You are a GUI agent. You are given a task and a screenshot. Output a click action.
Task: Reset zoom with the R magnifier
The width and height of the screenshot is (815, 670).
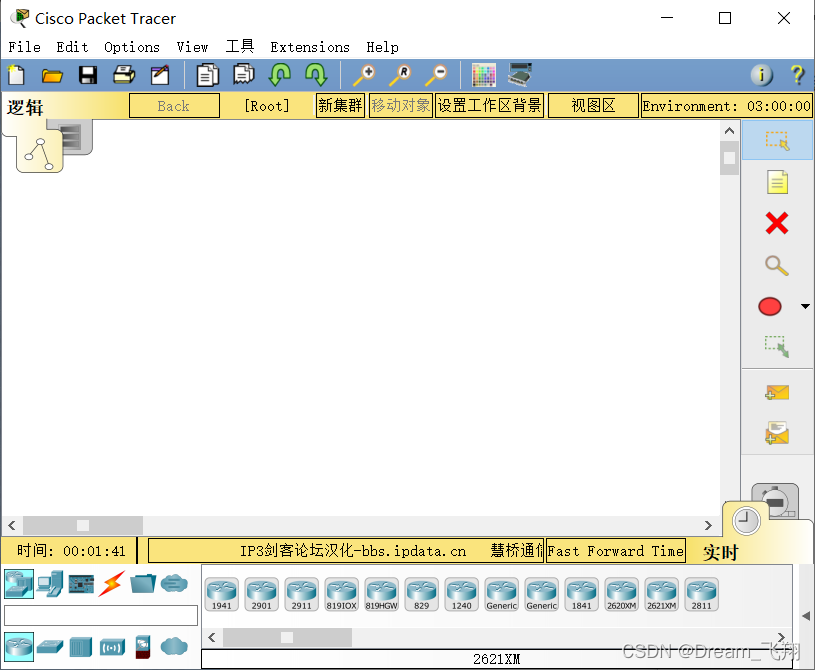(x=400, y=75)
